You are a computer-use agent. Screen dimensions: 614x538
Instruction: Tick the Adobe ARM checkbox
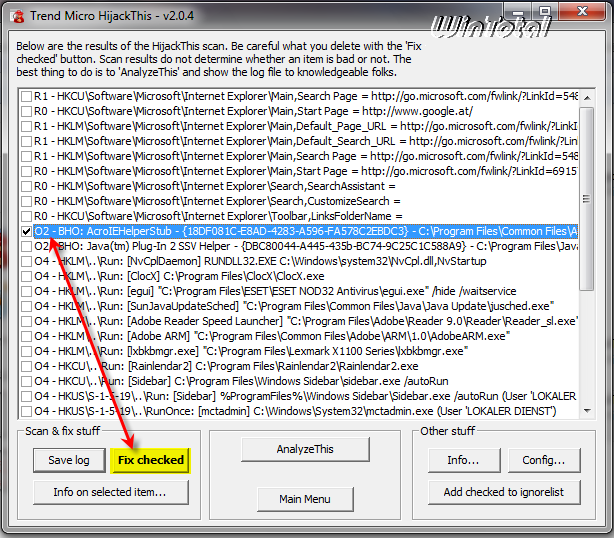click(x=26, y=336)
